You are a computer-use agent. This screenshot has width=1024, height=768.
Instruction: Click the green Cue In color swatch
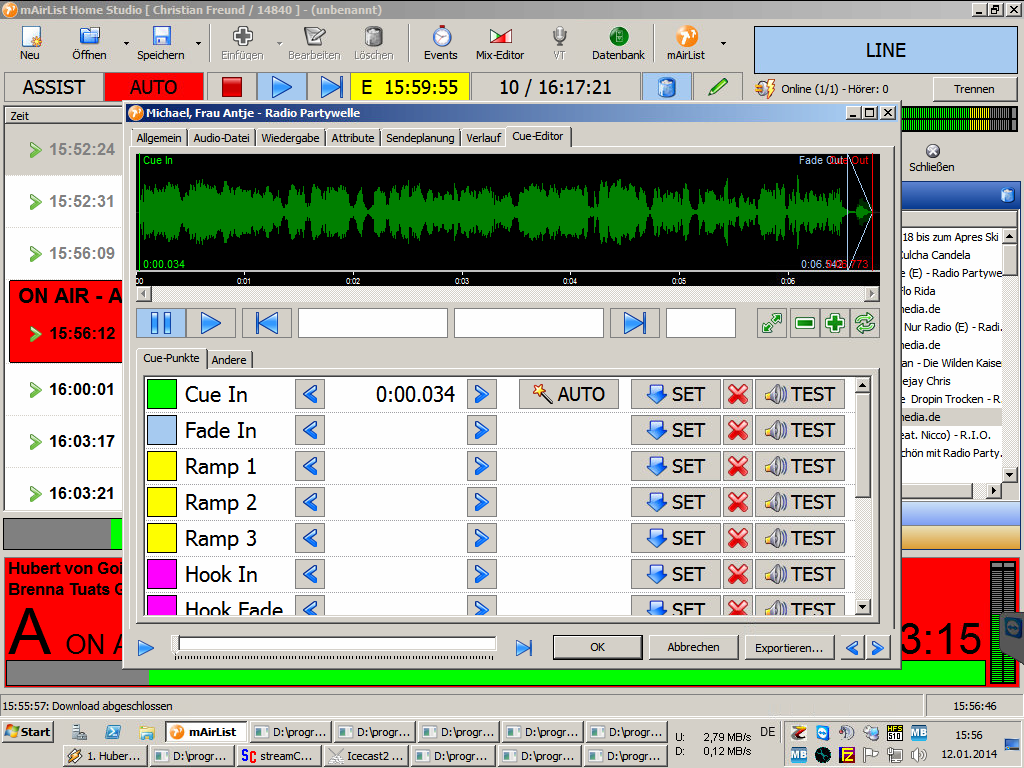161,394
